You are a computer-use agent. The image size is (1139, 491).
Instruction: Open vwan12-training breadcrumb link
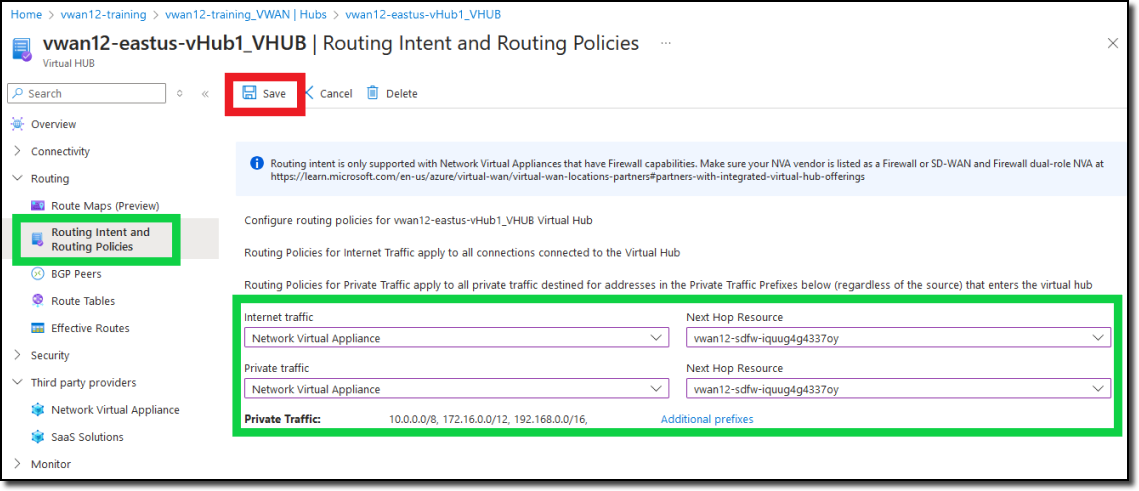(x=103, y=14)
